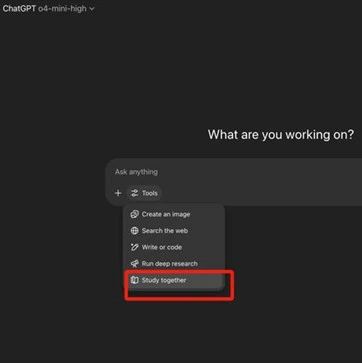The height and width of the screenshot is (363, 362).
Task: Click the ChatGPT title at top left
Action: coord(19,9)
